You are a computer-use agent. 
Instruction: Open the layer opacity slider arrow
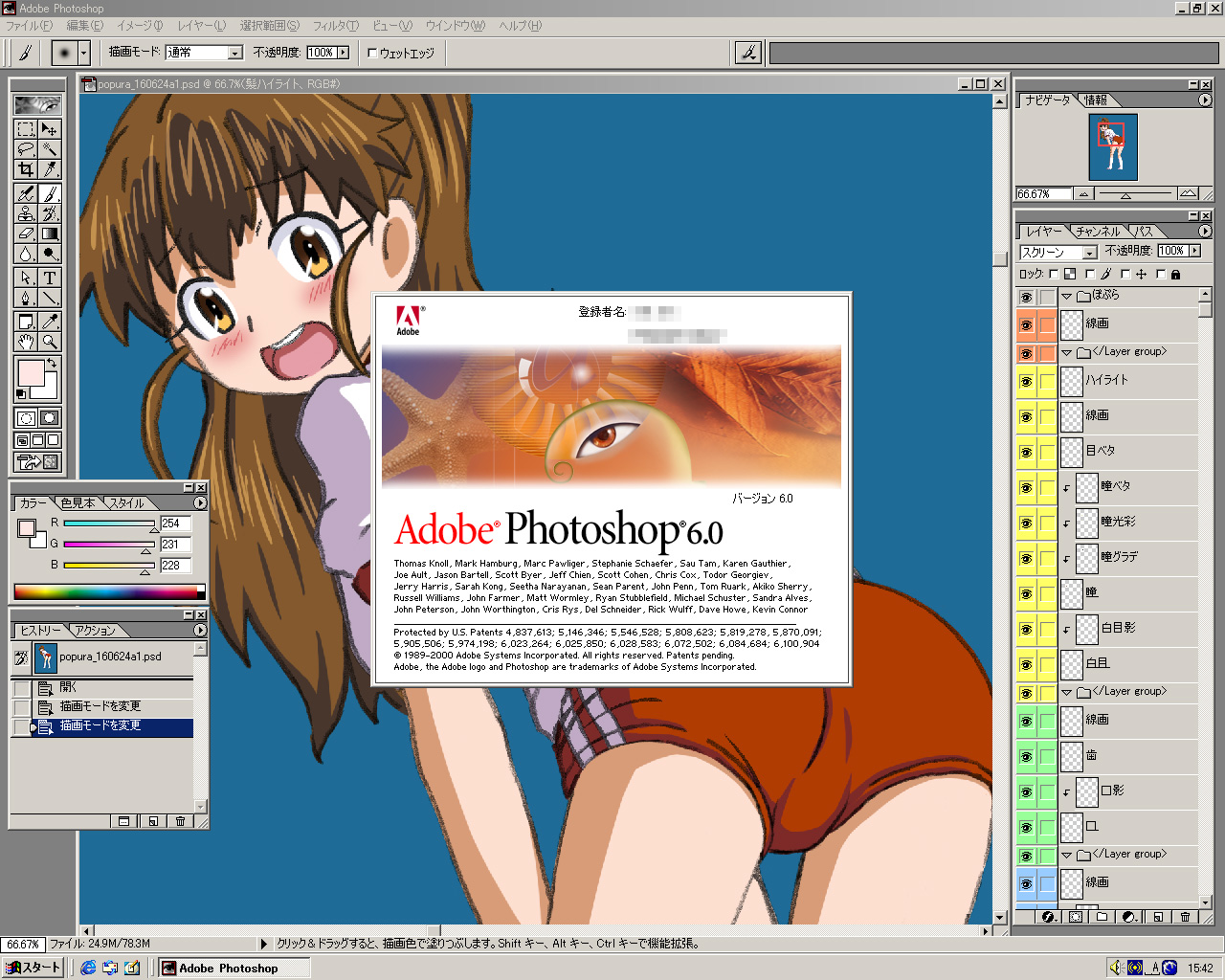pyautogui.click(x=1194, y=251)
